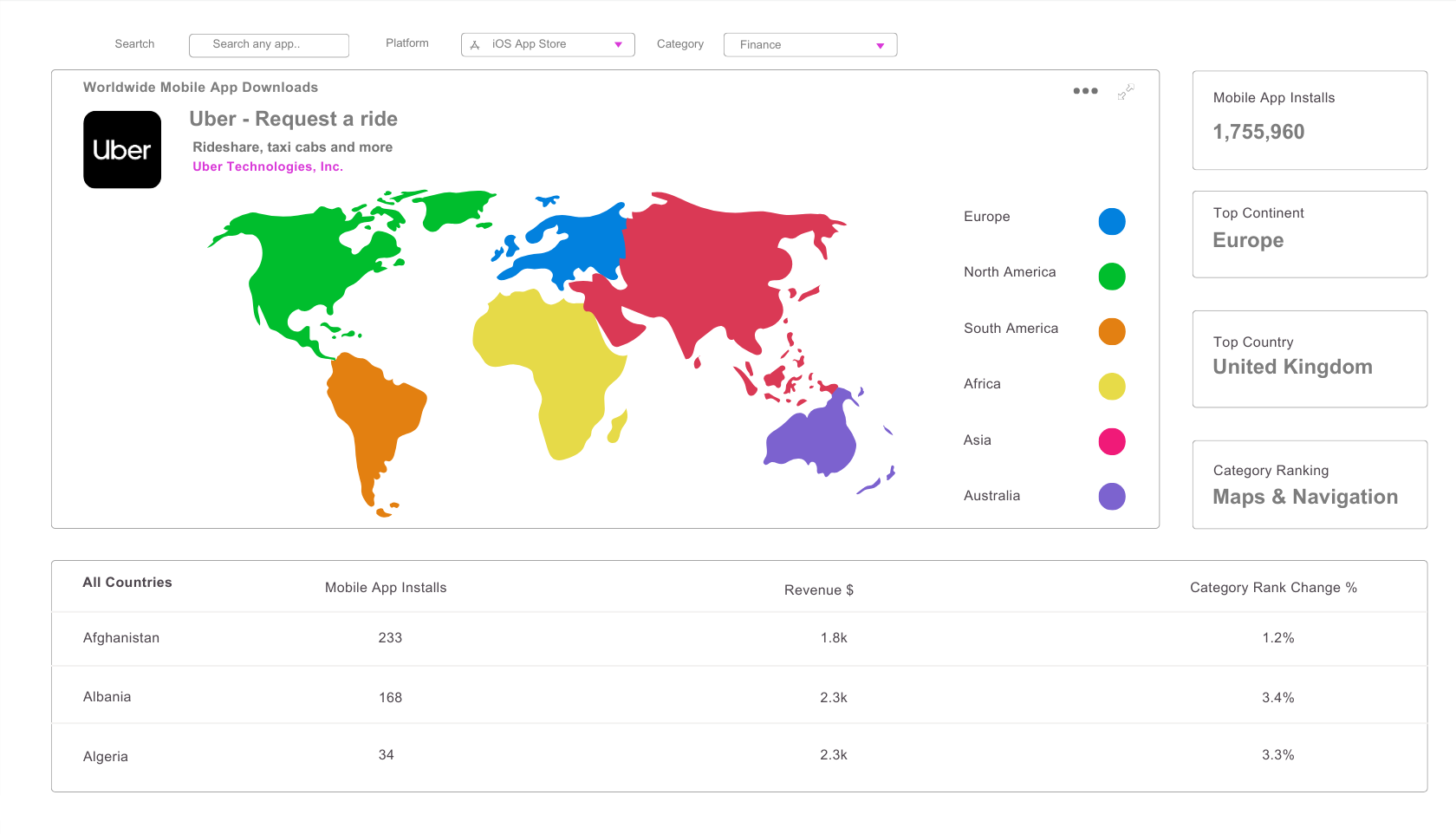Viewport: 1456px width, 834px height.
Task: Click the Africa legend label
Action: point(982,384)
